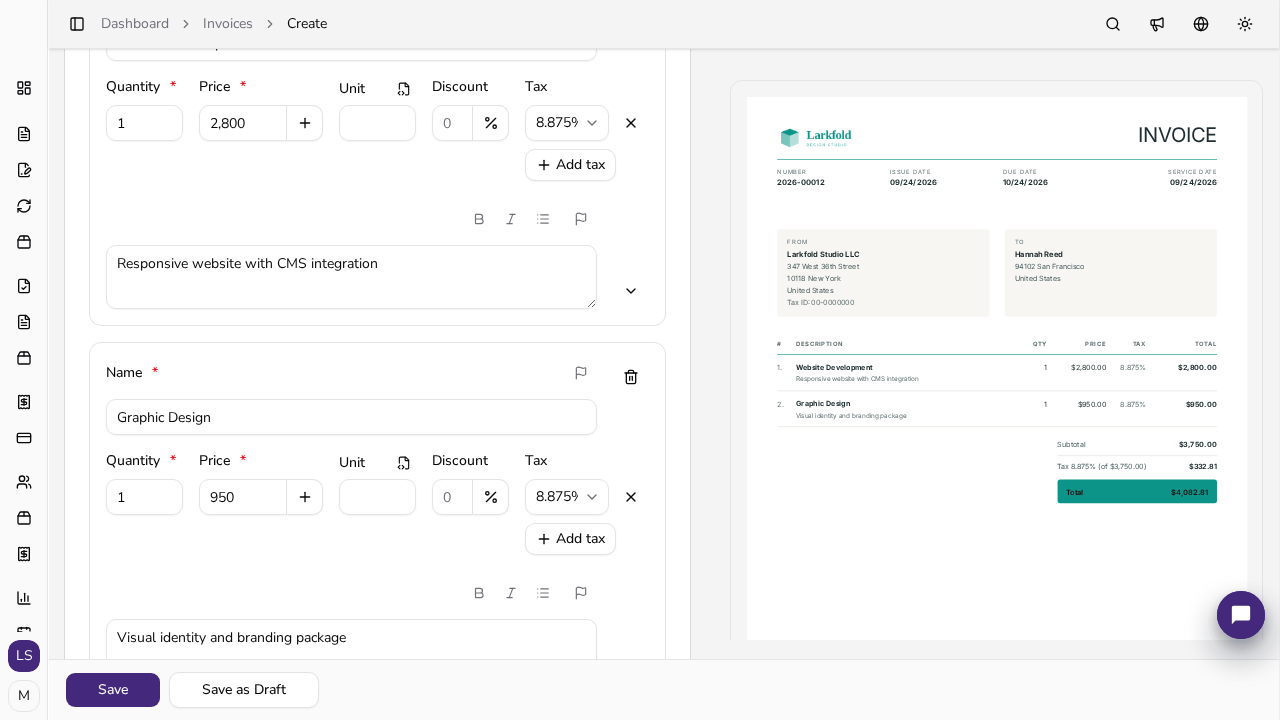Click the Graphic Design name field
Image resolution: width=1280 pixels, height=720 pixels.
click(x=351, y=417)
